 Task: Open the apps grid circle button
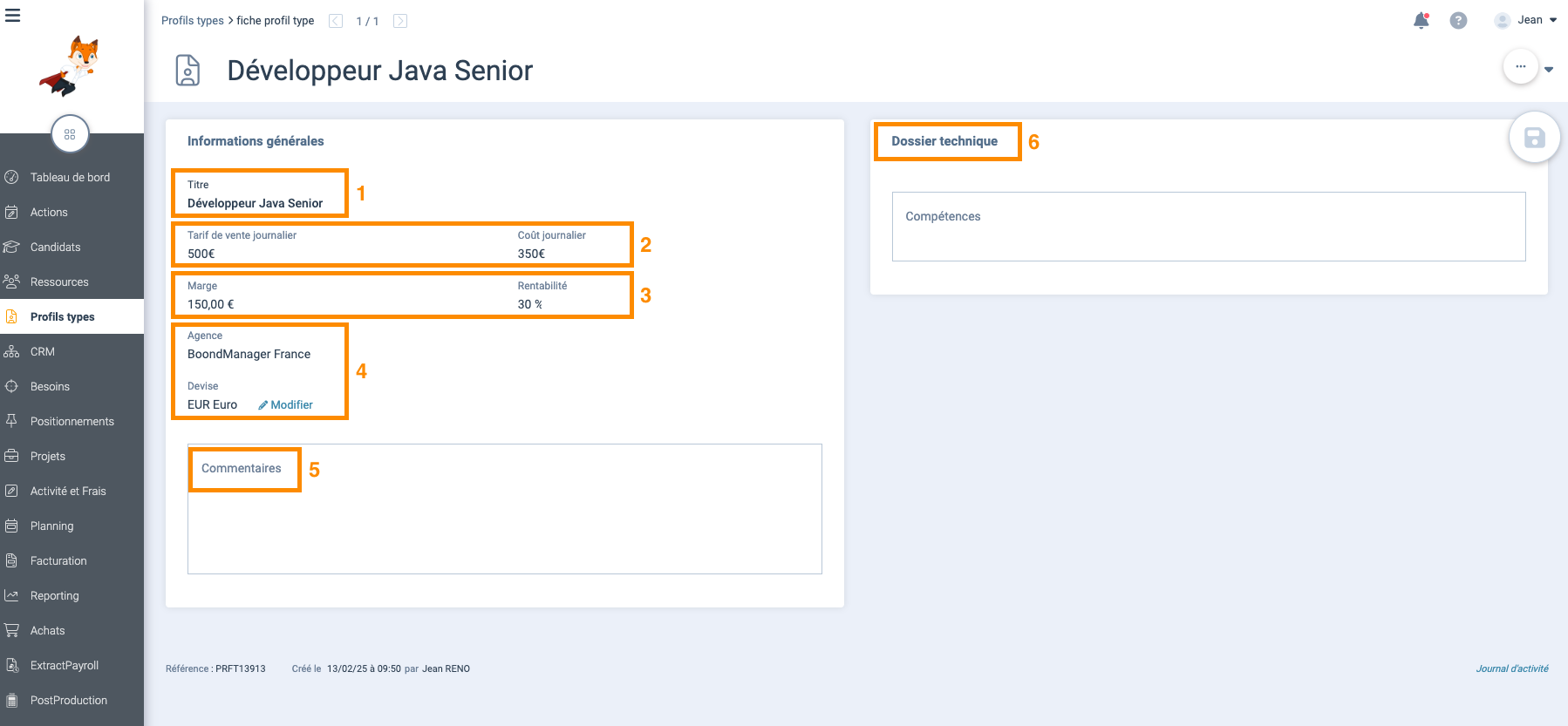tap(70, 134)
